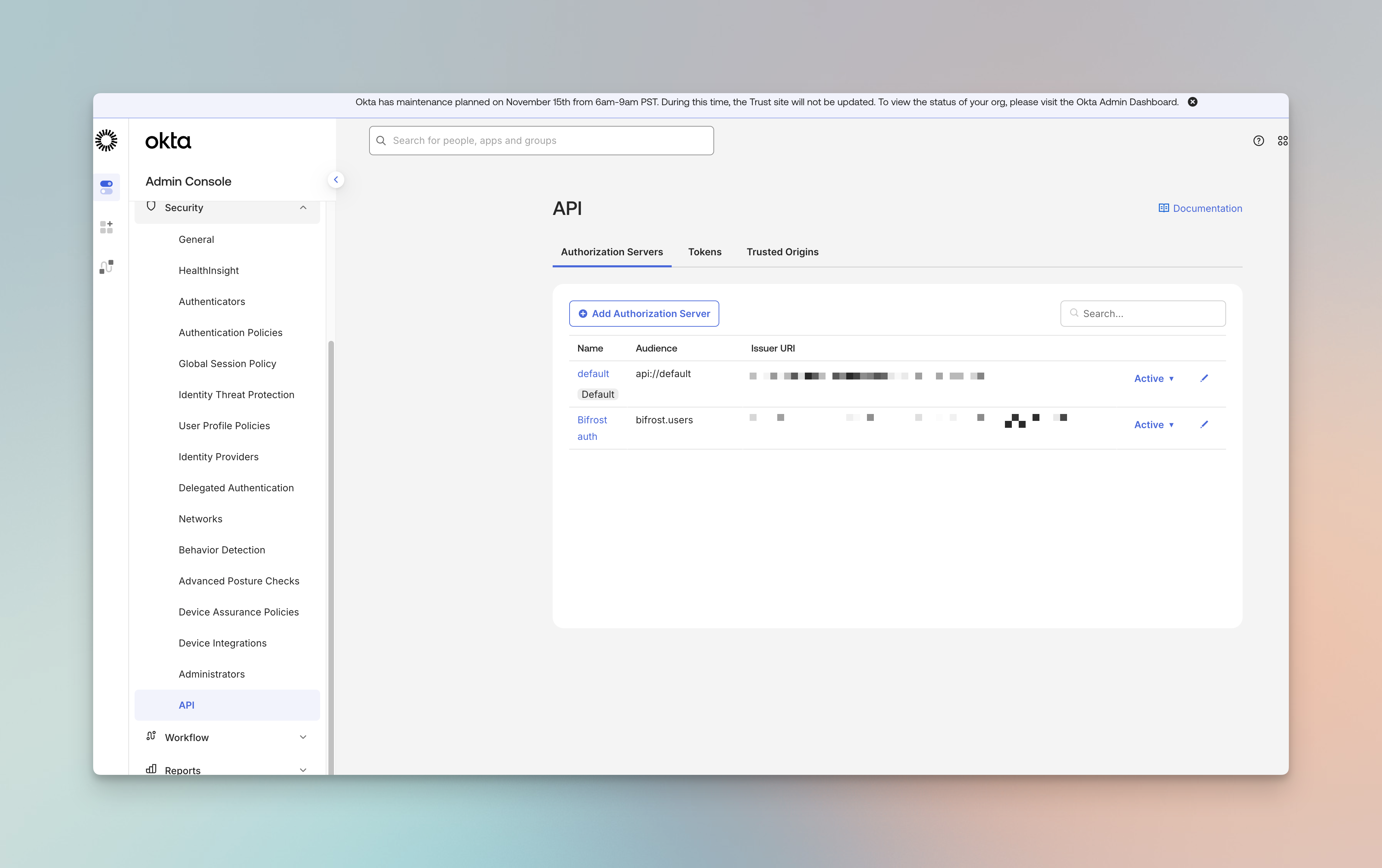Viewport: 1382px width, 868px height.
Task: Dismiss the maintenance notification banner
Action: tap(1193, 102)
